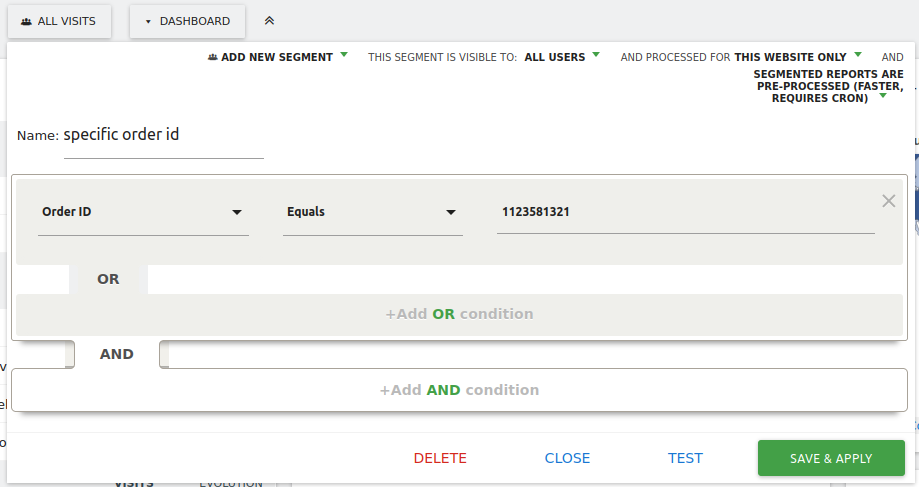The width and height of the screenshot is (919, 487).
Task: Click the Add New Segment arrow
Action: click(344, 56)
